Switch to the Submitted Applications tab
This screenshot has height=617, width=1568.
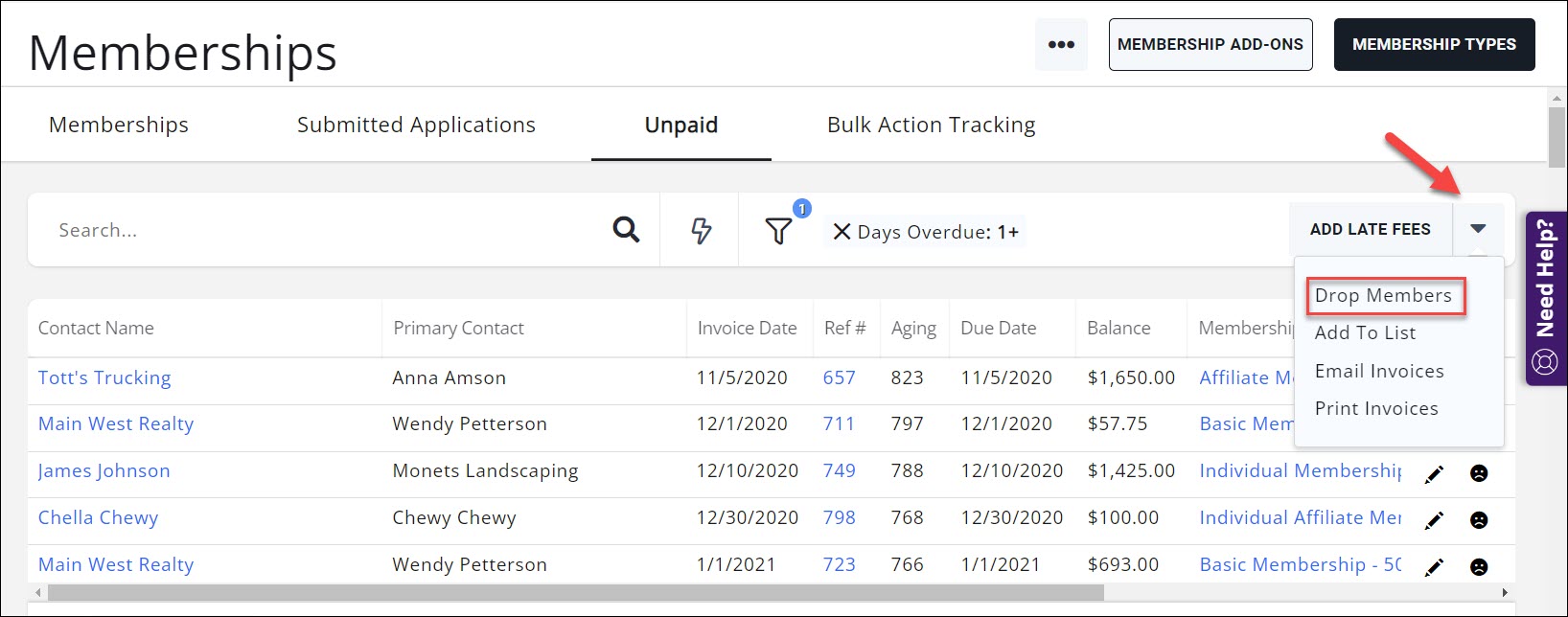pyautogui.click(x=416, y=125)
